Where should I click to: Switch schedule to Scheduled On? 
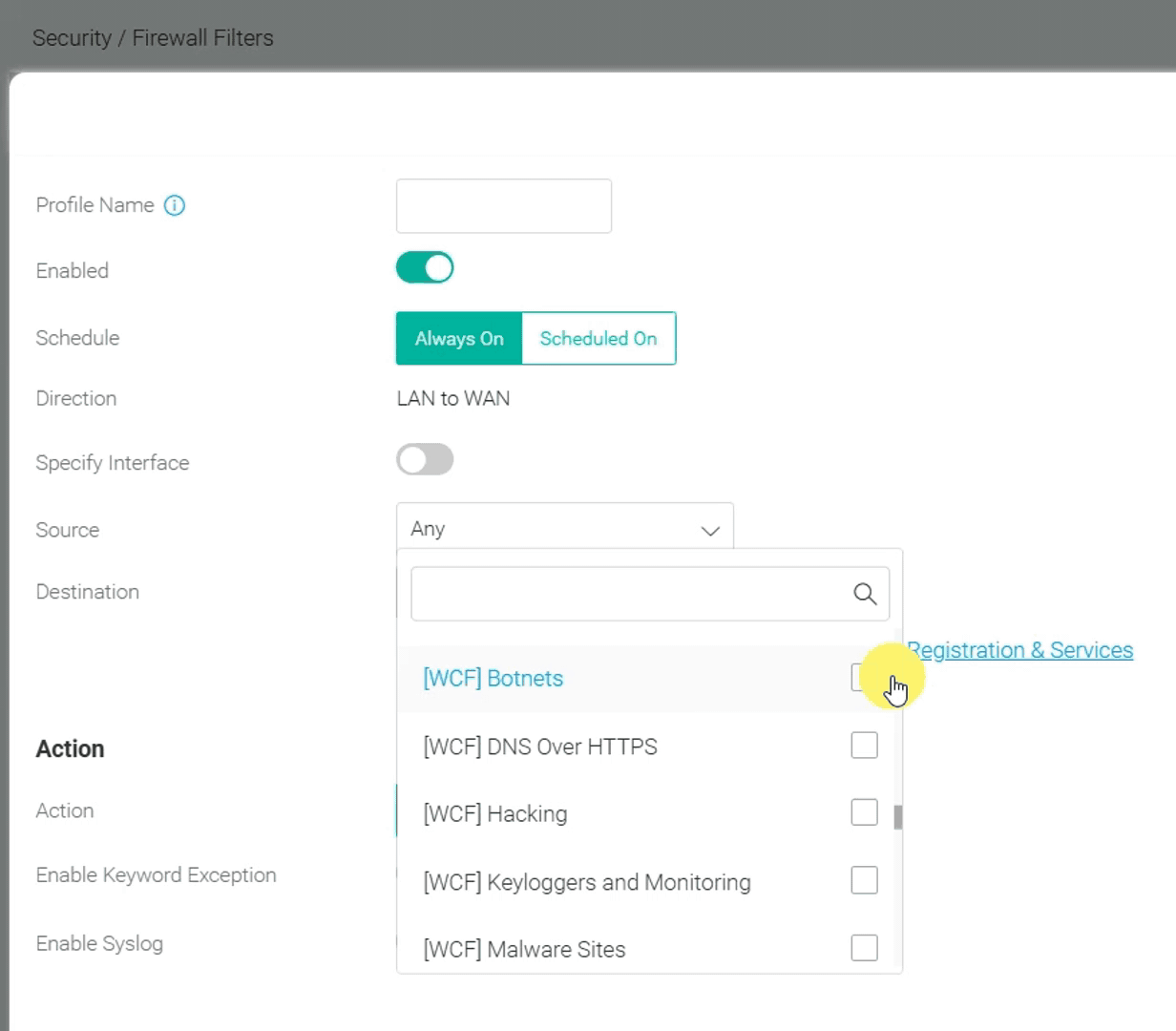tap(598, 339)
